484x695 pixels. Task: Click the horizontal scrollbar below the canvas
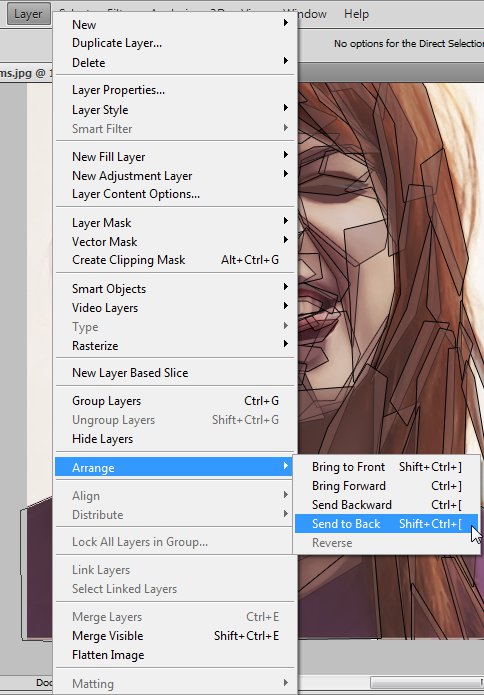coord(427,681)
